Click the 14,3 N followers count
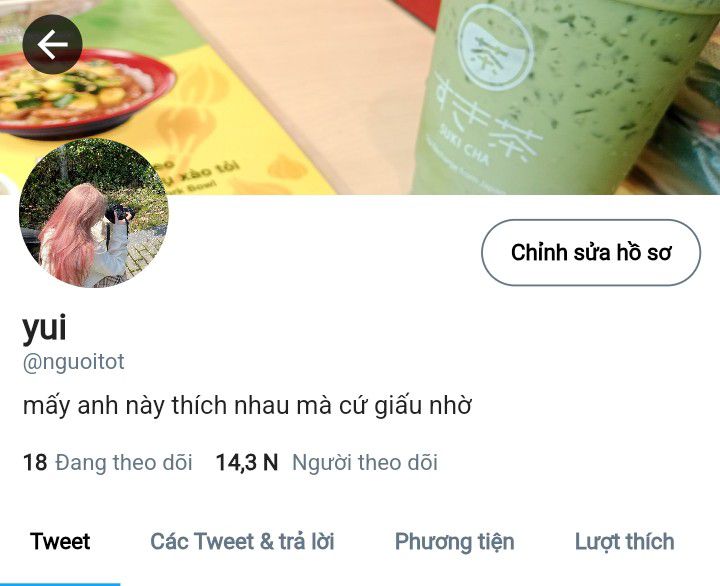Viewport: 720px width, 586px height. [x=247, y=462]
